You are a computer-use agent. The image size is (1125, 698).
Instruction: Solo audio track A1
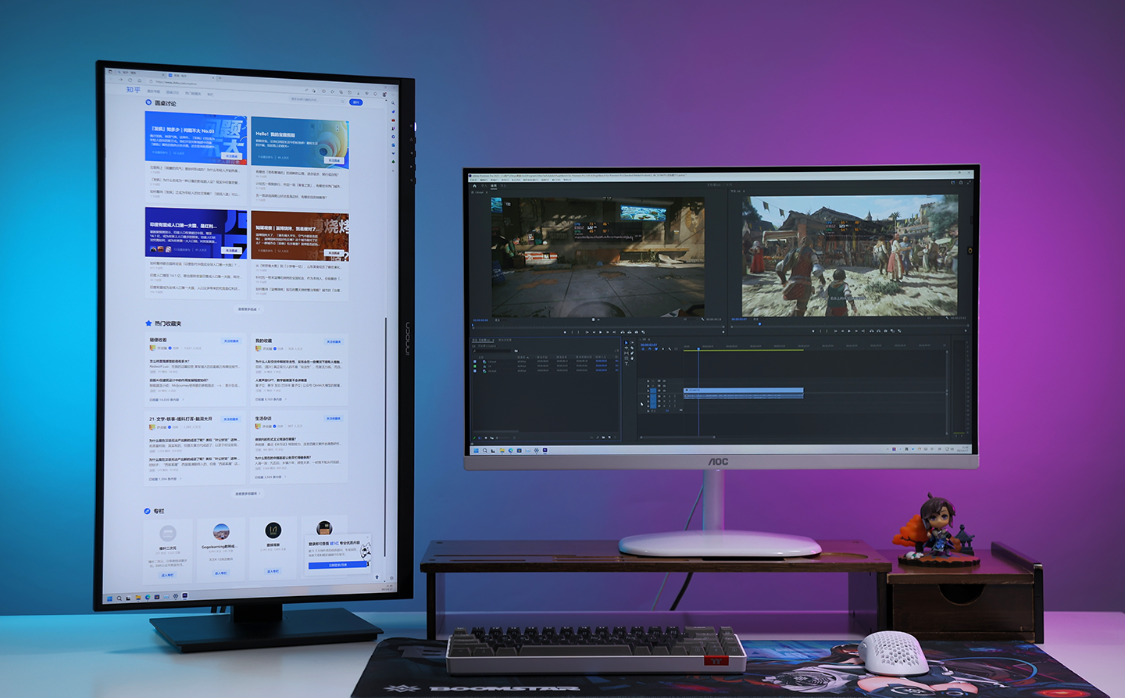click(669, 396)
